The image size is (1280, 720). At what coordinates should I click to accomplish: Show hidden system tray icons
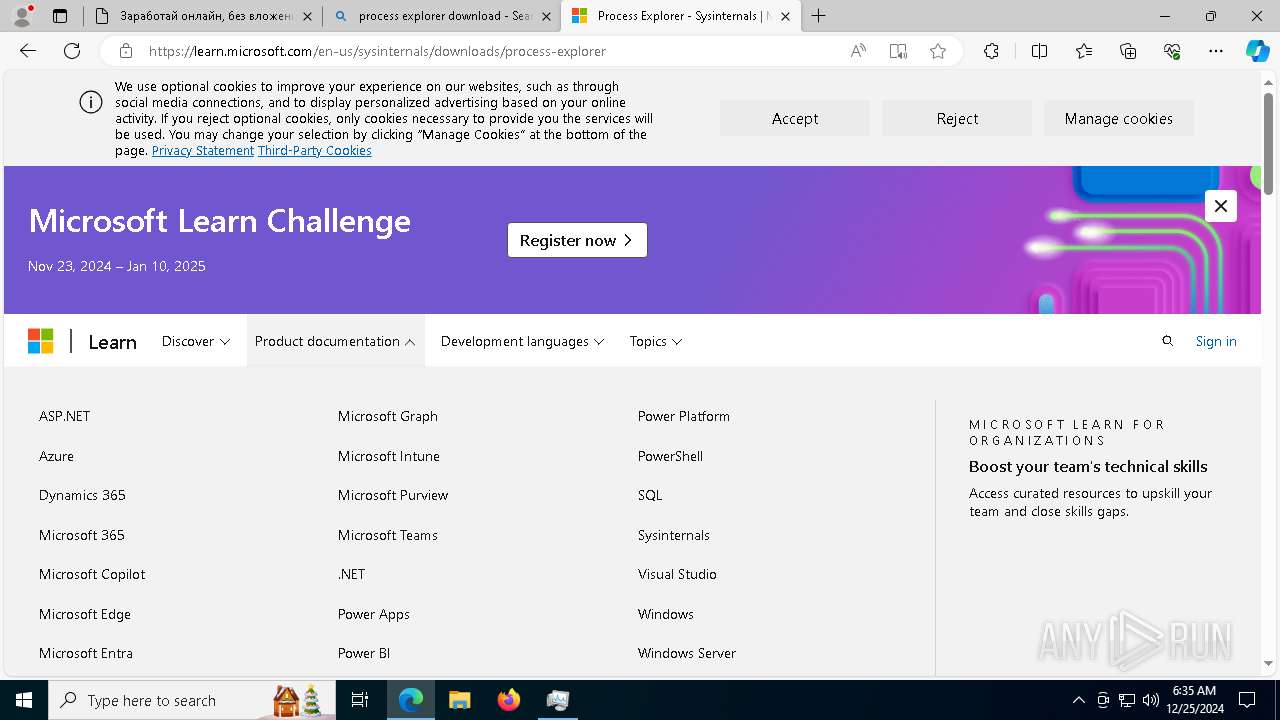(1078, 700)
